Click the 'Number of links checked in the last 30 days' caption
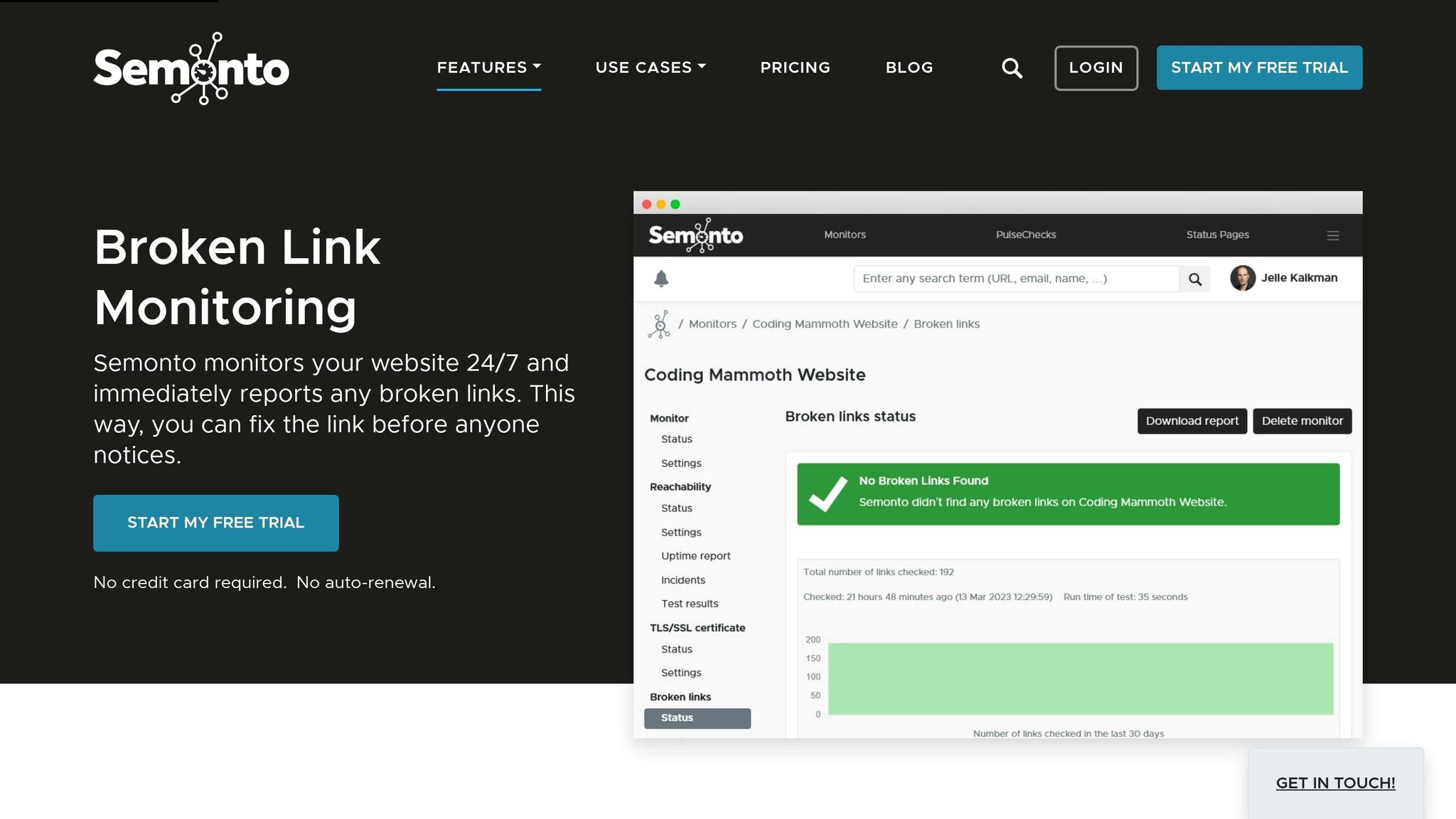The image size is (1456, 819). [x=1069, y=734]
